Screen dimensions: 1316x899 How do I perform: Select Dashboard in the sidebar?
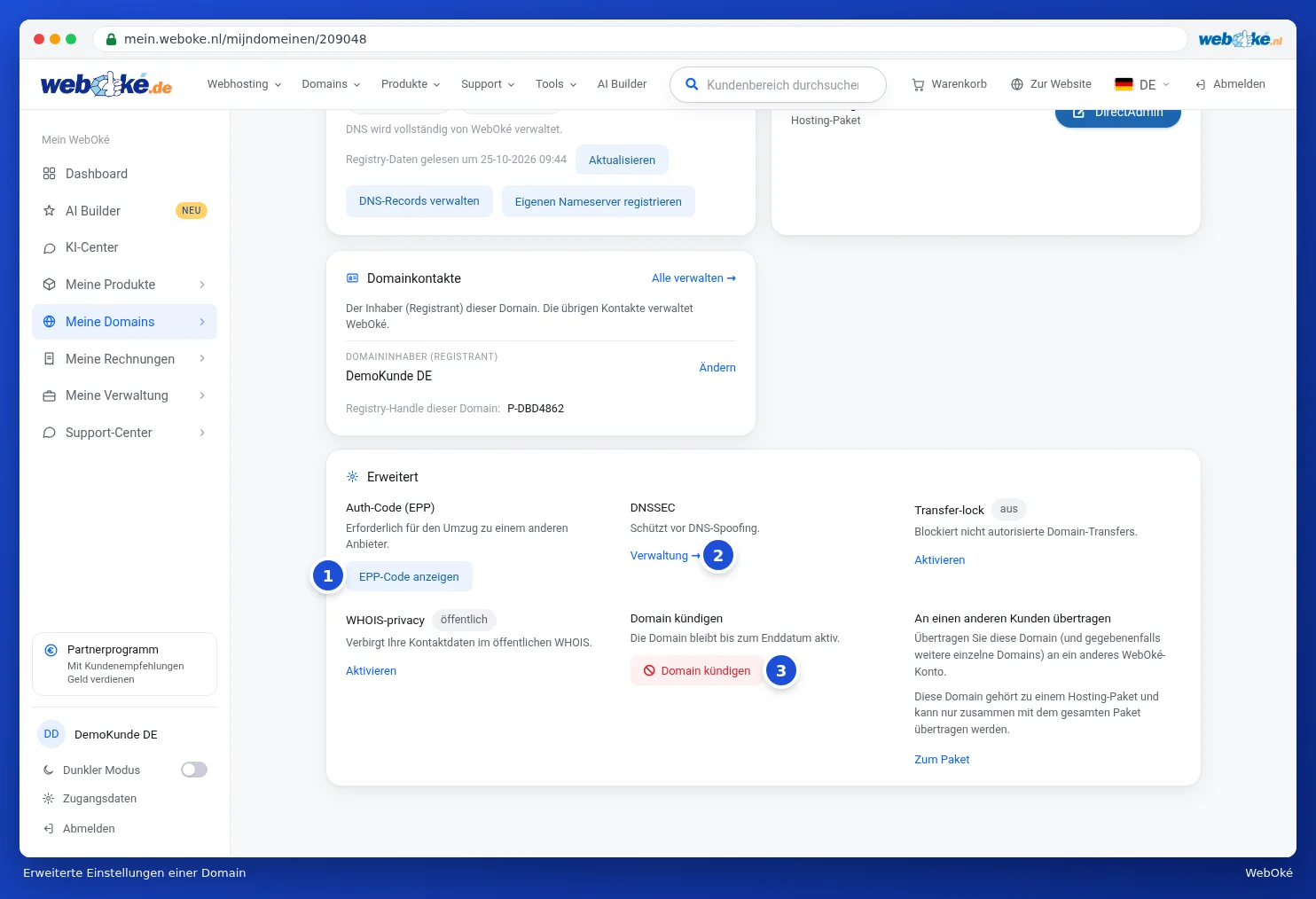tap(124, 174)
